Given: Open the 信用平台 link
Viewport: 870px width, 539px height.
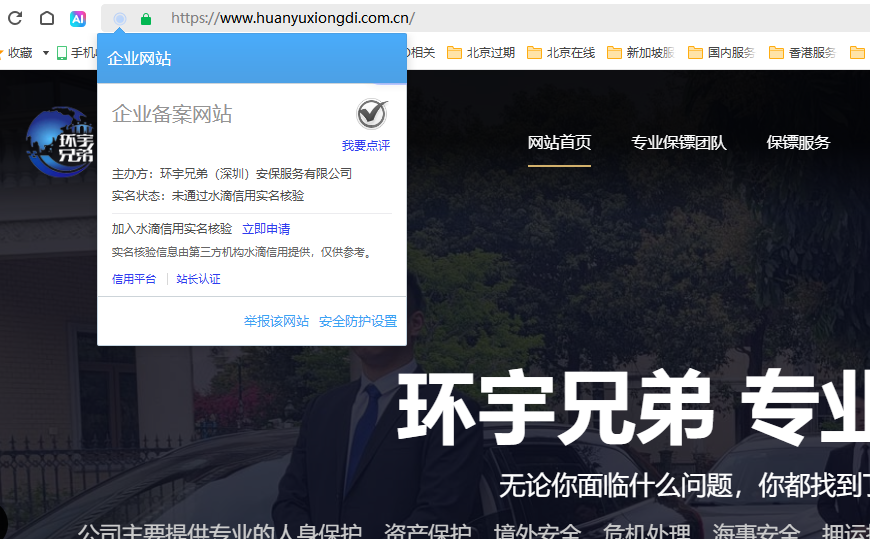Looking at the screenshot, I should [x=134, y=279].
